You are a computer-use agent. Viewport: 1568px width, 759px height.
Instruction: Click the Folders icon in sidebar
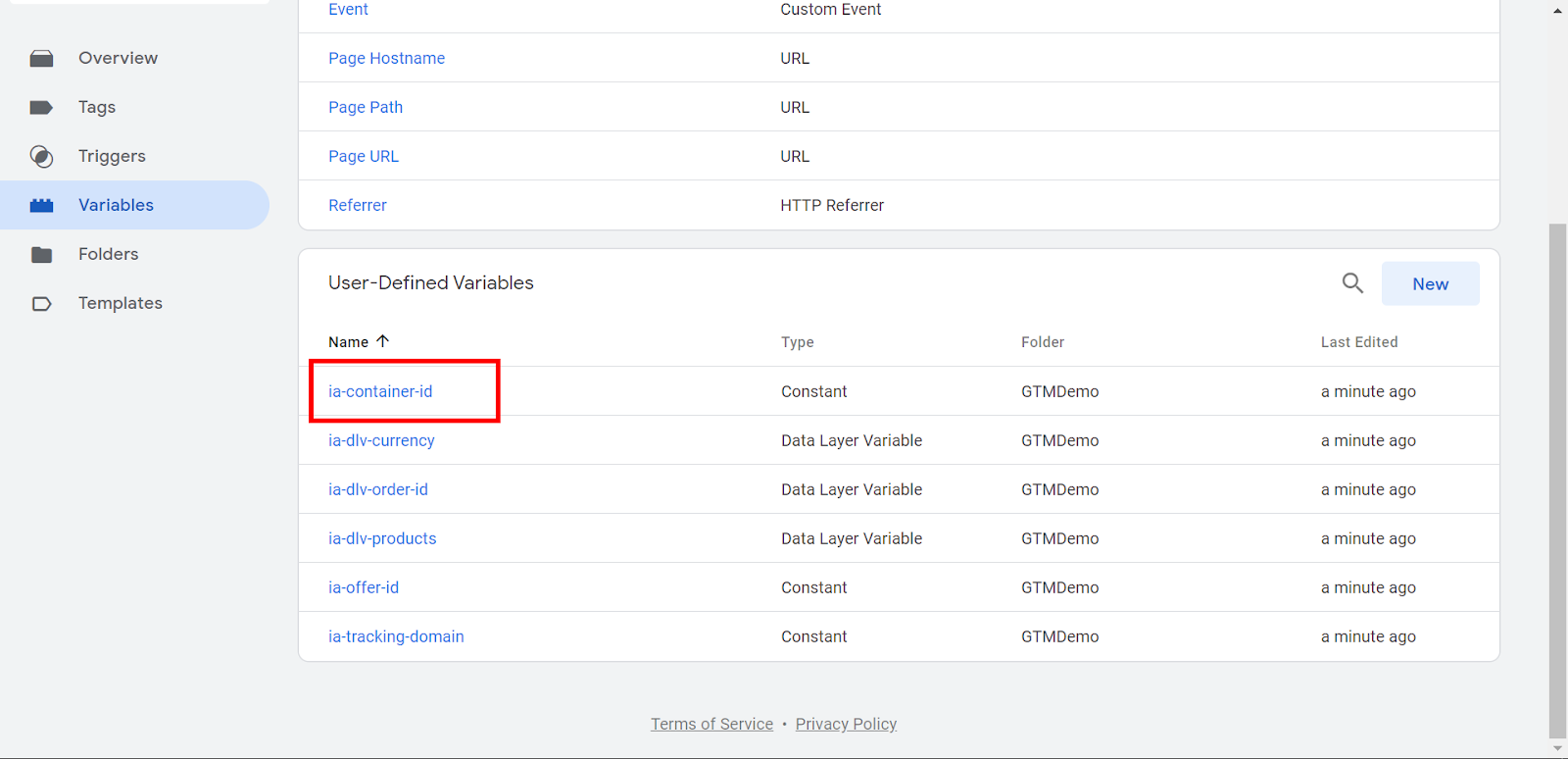pos(41,255)
